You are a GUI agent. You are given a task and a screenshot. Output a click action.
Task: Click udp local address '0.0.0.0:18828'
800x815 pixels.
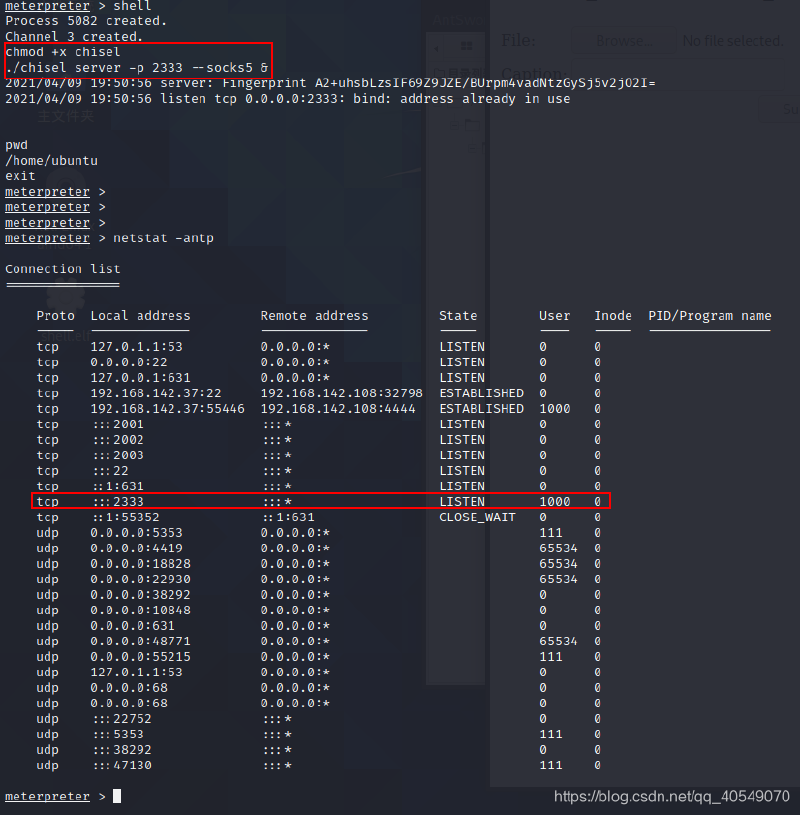point(140,564)
